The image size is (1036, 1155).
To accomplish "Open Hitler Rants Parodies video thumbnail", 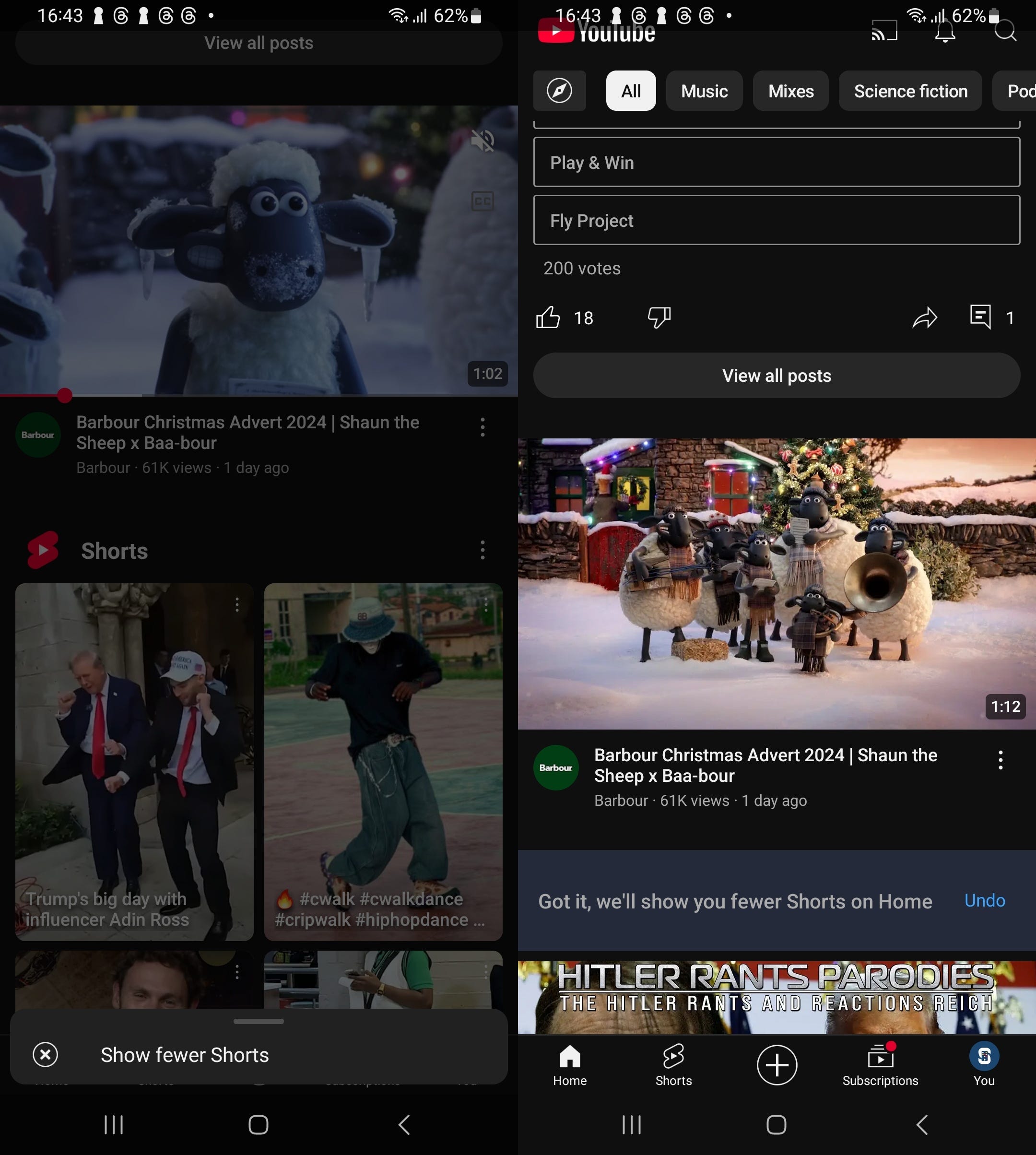I will click(x=777, y=997).
